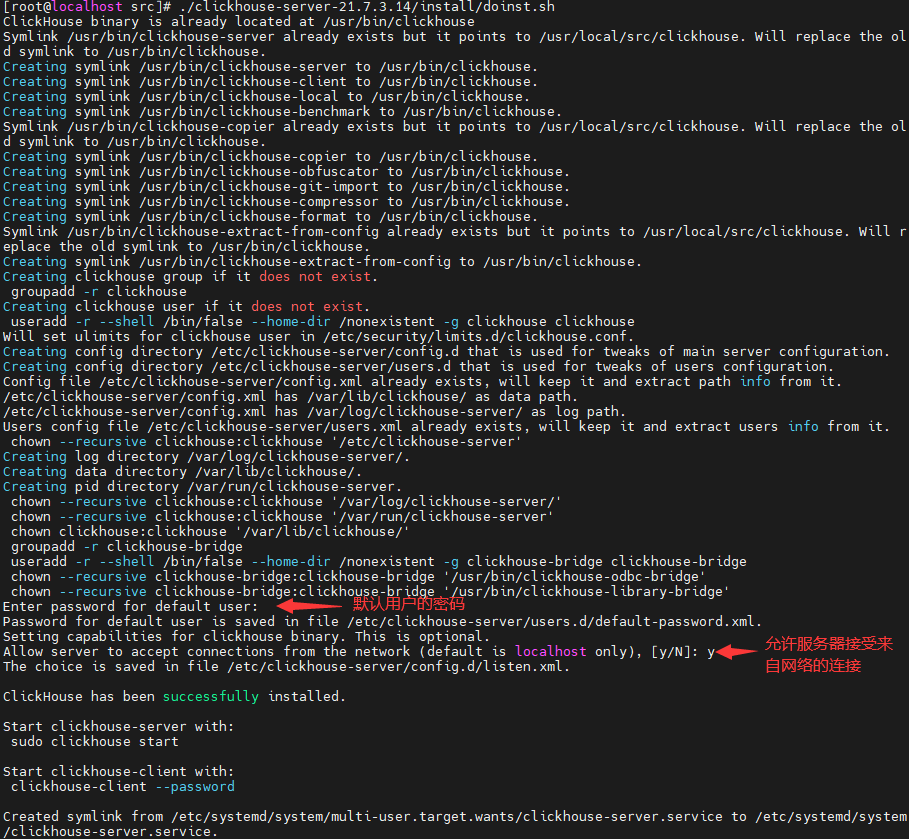Click the line mentioning '/var/lib/clickhouse/ as data path'
Screen dimensions: 909x839
(x=290, y=397)
